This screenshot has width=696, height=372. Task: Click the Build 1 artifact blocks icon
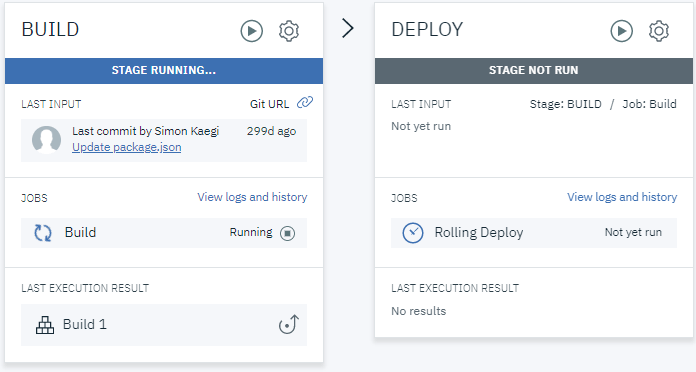coord(45,325)
